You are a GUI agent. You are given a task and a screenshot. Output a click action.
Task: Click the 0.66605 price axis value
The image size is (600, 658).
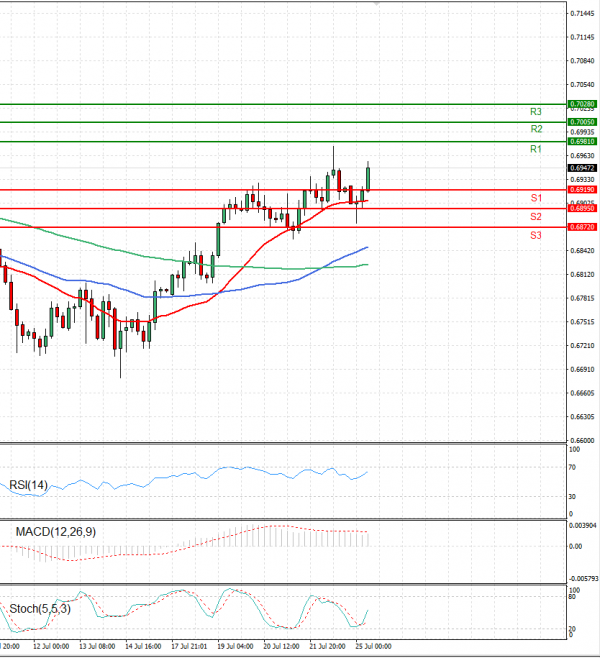(x=582, y=393)
